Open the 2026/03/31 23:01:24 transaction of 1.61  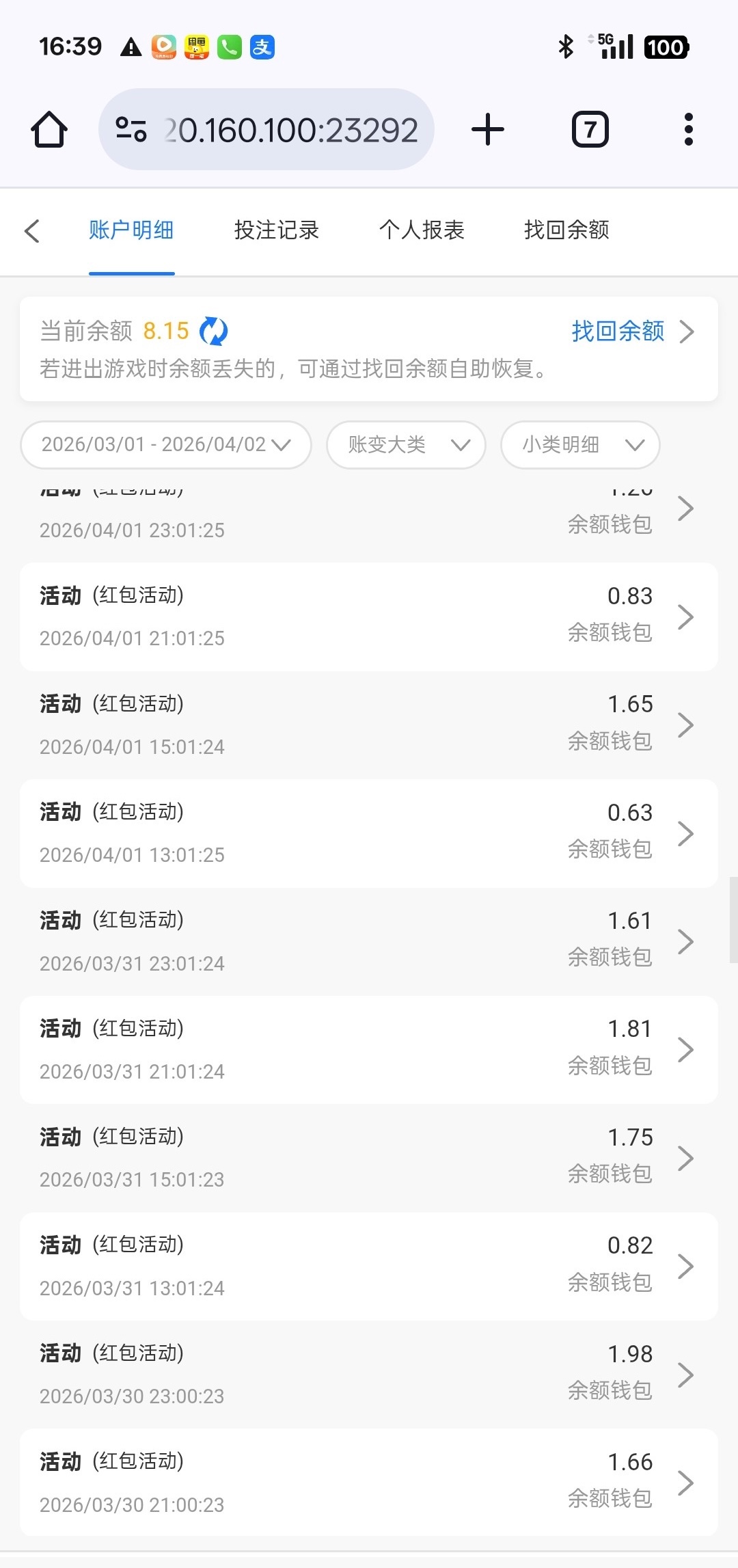click(x=369, y=941)
